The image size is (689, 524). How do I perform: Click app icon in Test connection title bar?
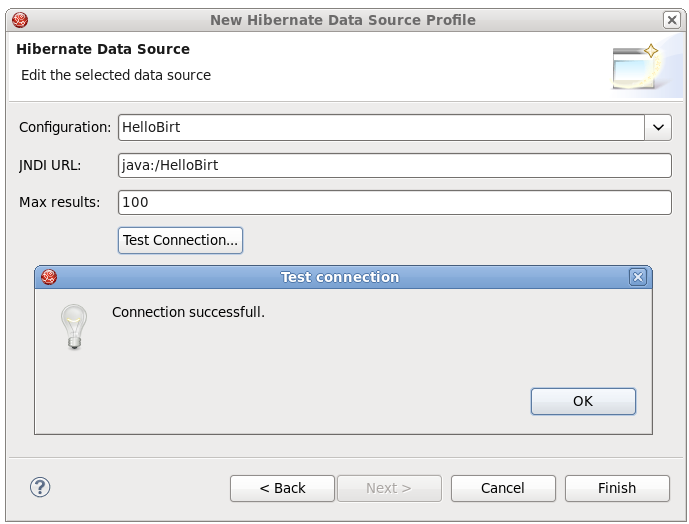coord(49,277)
